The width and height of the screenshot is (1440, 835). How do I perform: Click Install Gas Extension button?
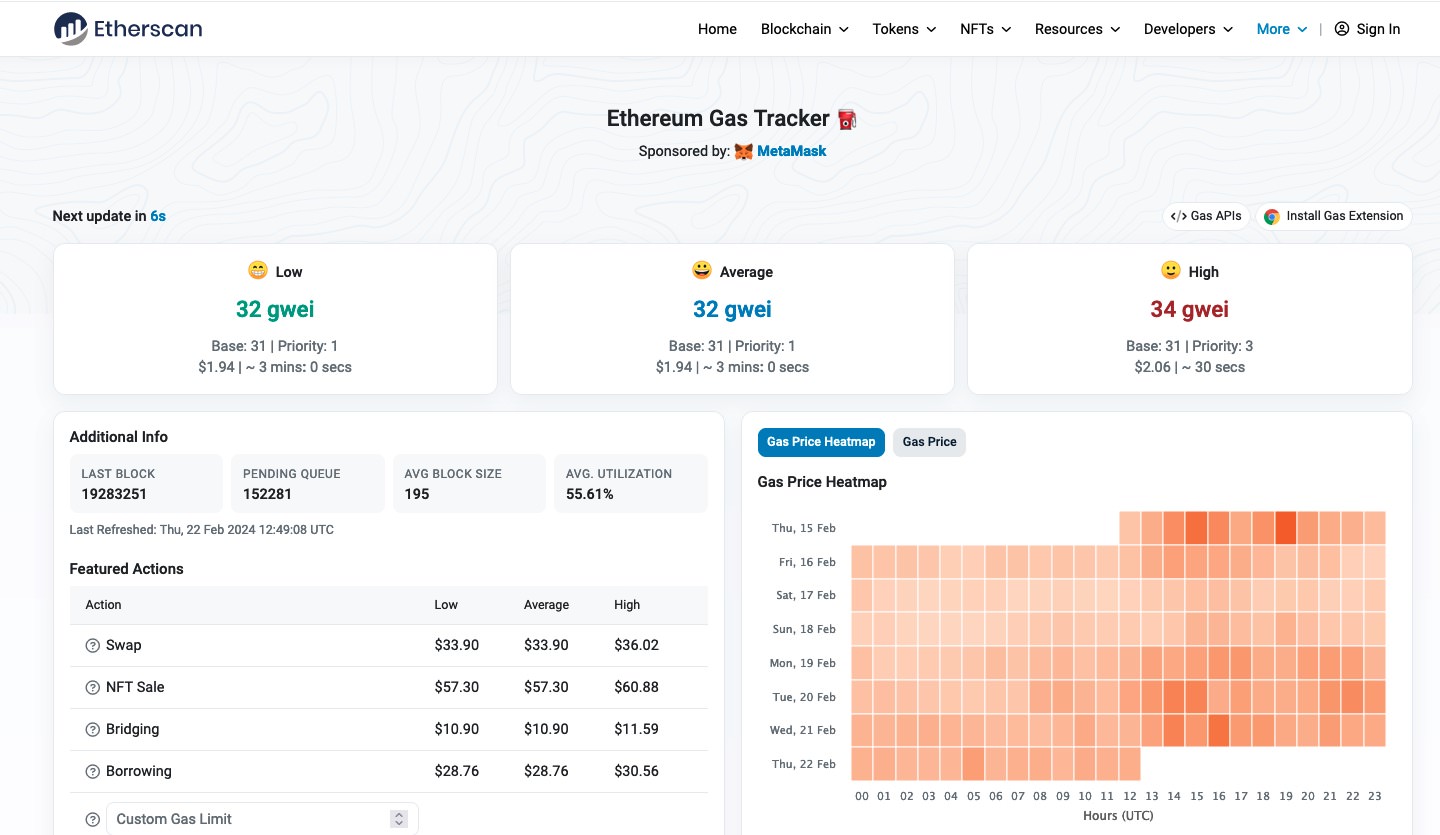1334,216
